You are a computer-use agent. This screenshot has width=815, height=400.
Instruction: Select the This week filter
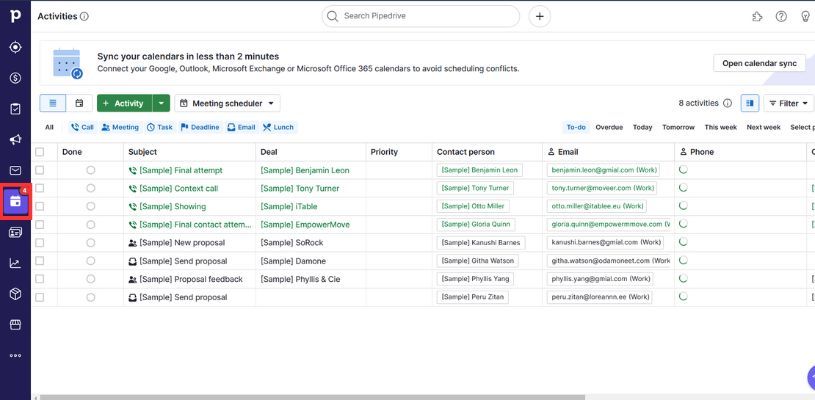[x=720, y=127]
